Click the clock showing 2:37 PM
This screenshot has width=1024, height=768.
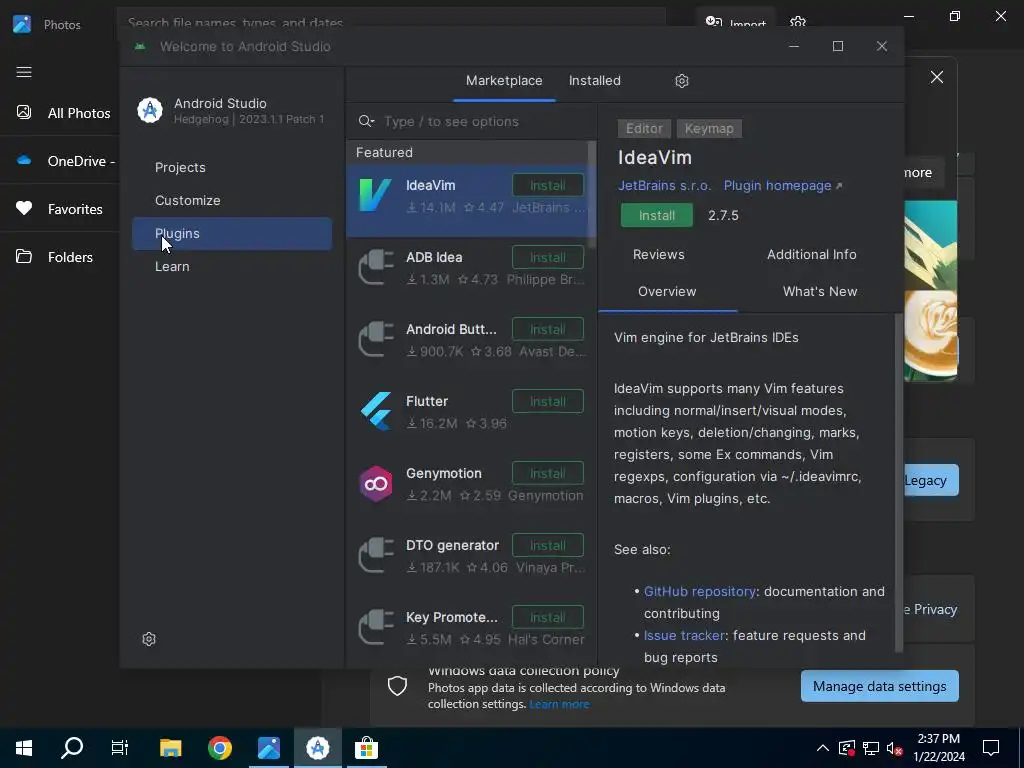pos(938,739)
